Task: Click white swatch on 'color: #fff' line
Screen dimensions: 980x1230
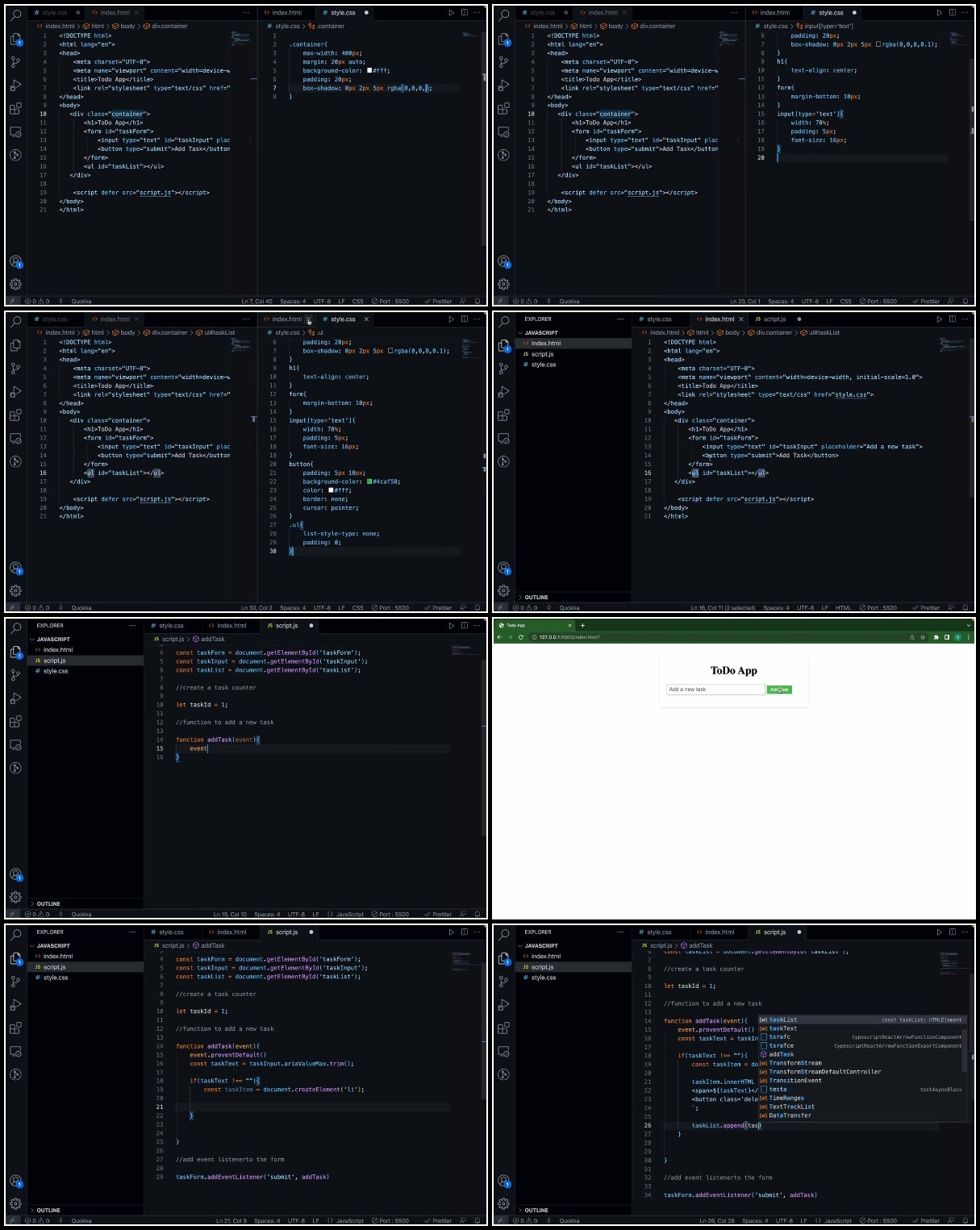Action: point(331,490)
